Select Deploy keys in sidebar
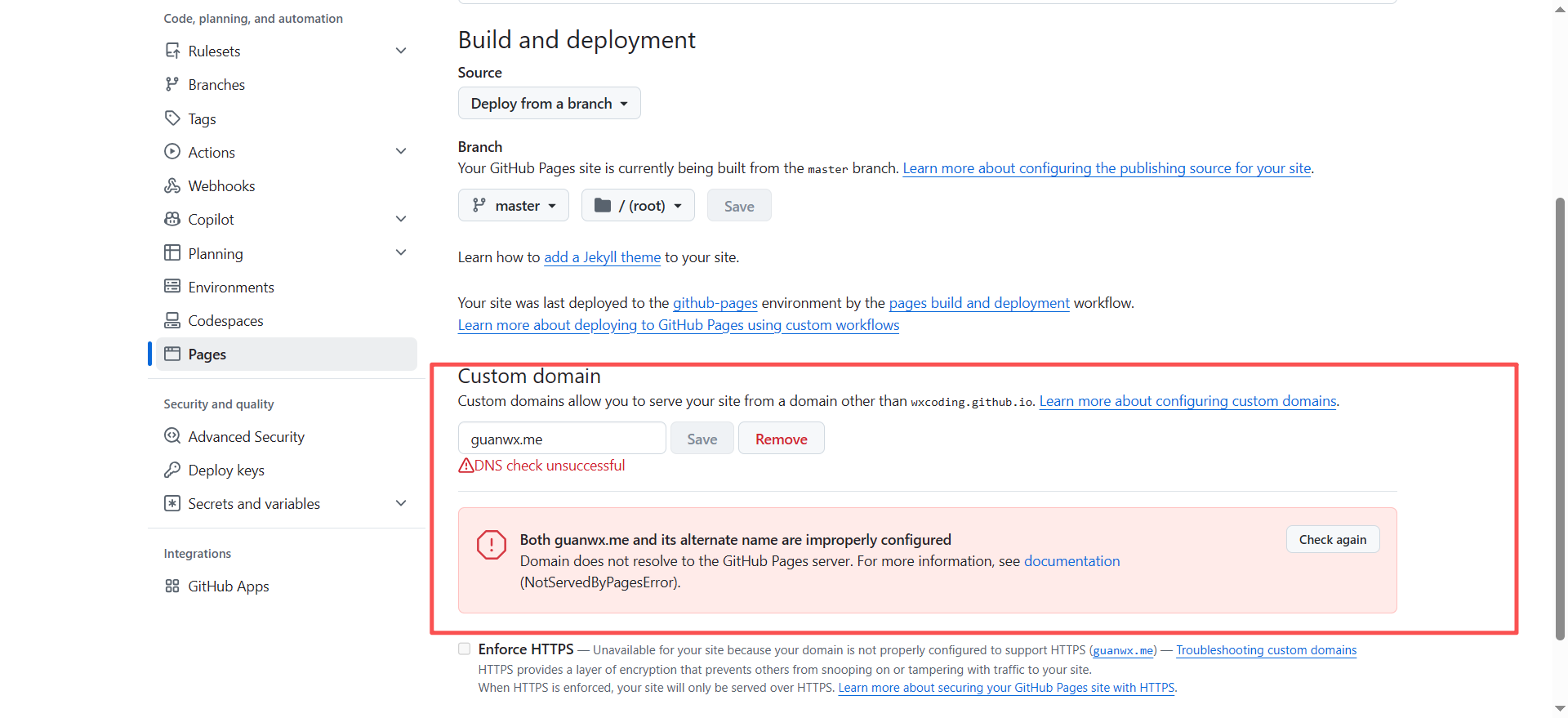Image resolution: width=1568 pixels, height=718 pixels. click(x=226, y=470)
